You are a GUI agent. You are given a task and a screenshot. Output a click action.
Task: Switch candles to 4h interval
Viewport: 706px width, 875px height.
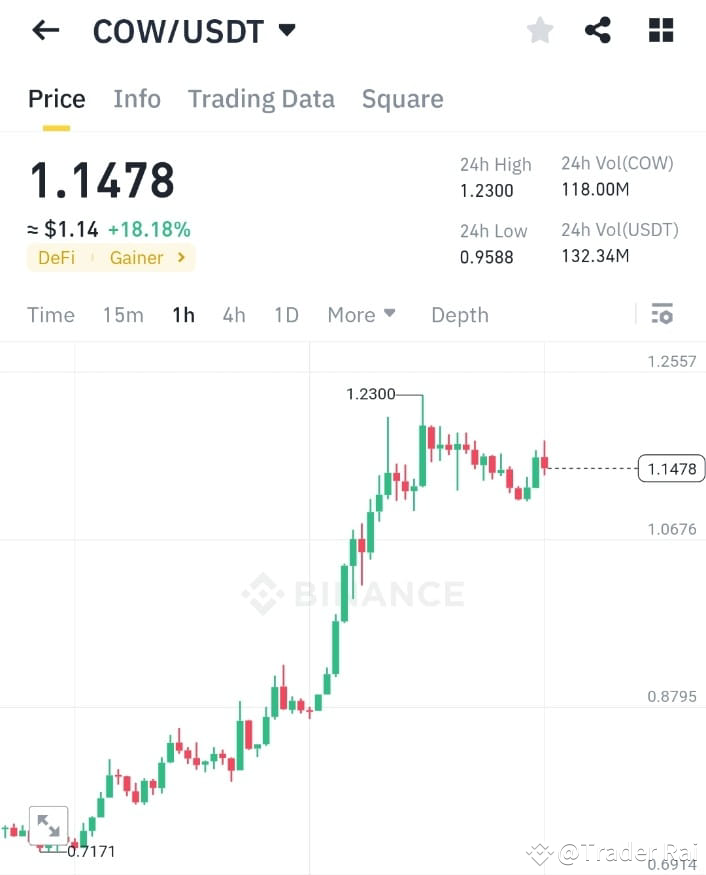click(233, 315)
